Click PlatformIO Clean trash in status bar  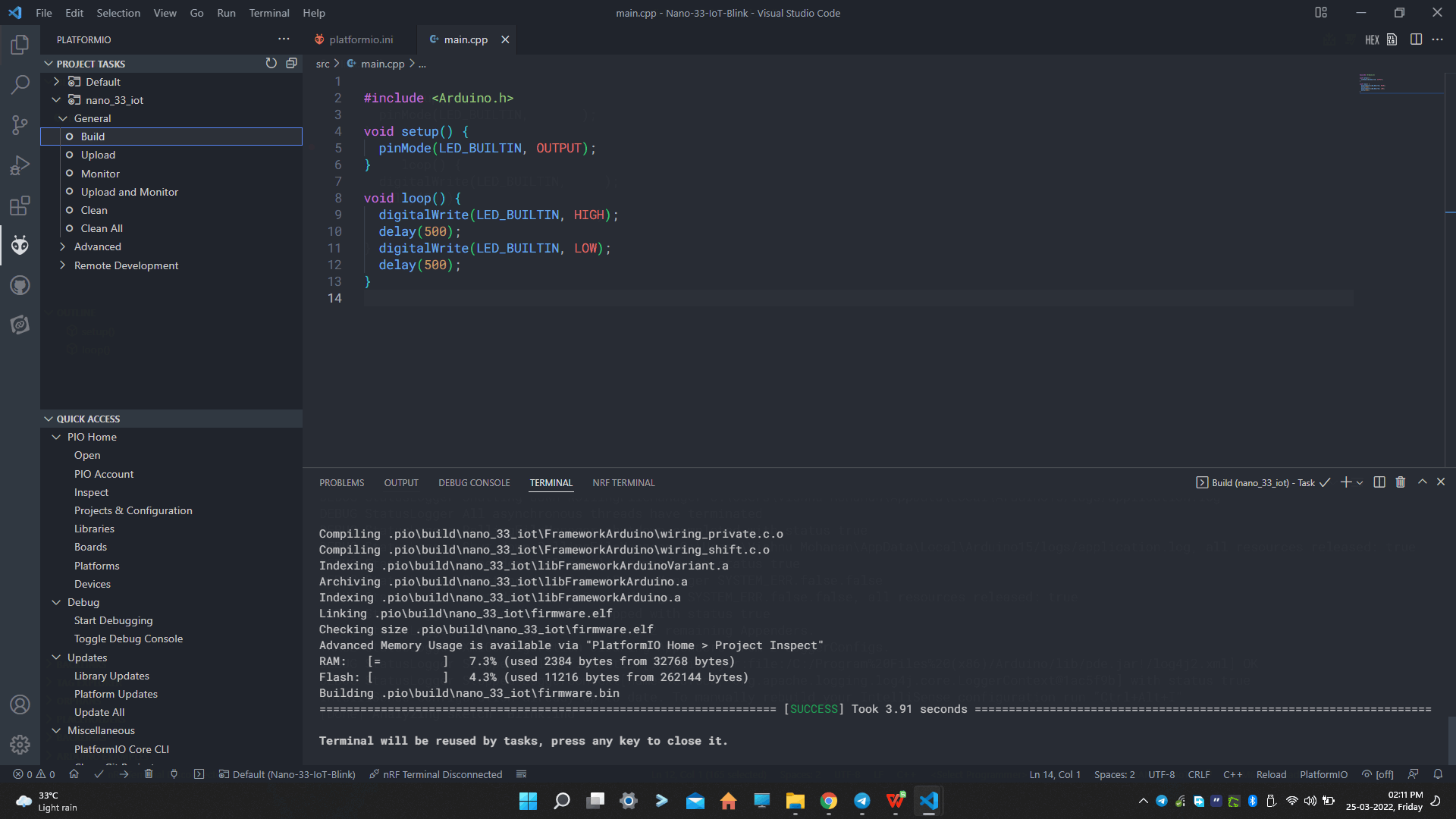[149, 774]
